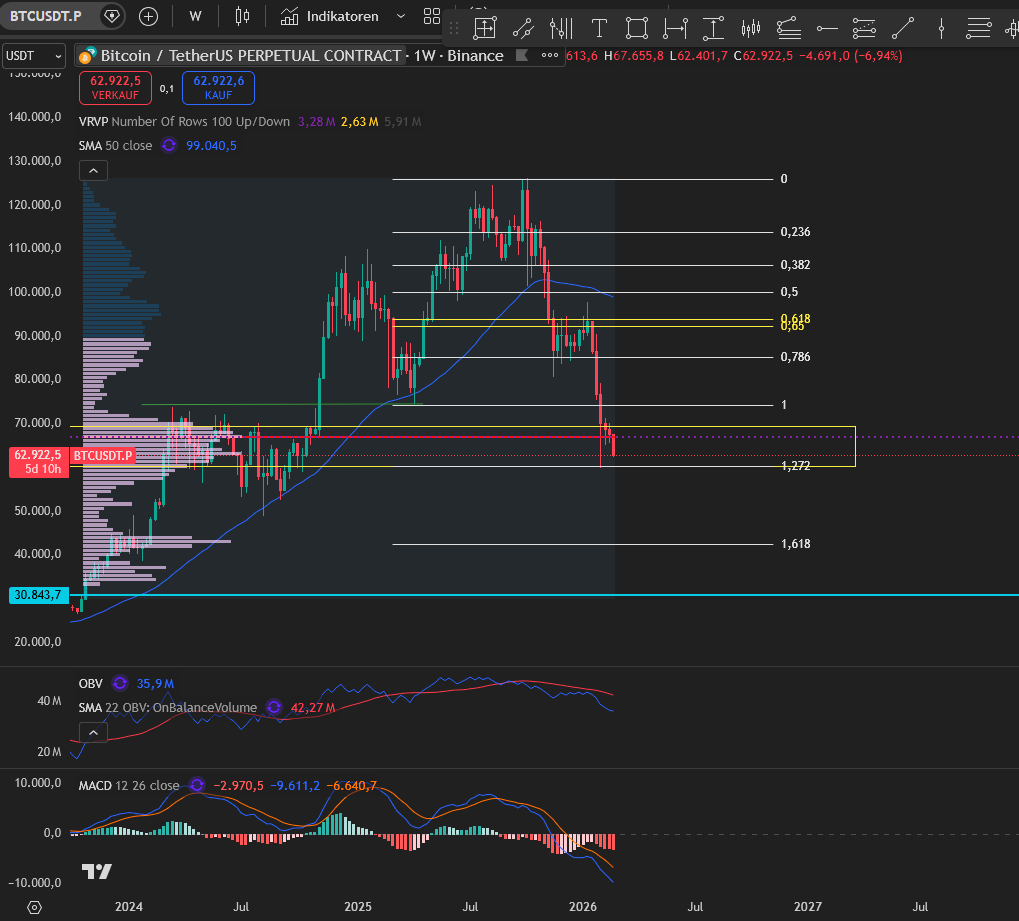Open the candlestick chart type selector
This screenshot has width=1019, height=921.
[x=241, y=16]
